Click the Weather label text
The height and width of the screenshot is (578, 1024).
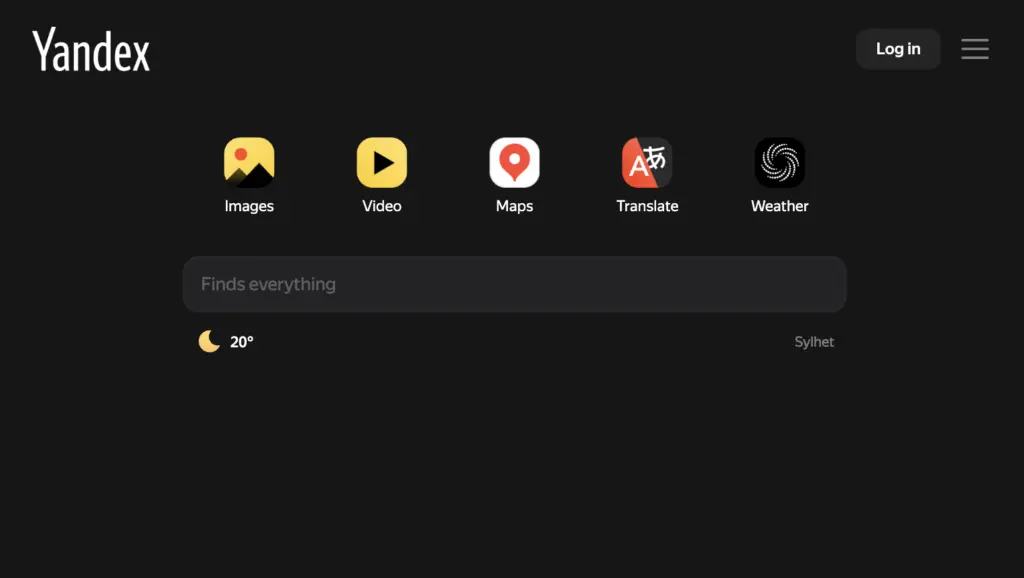click(x=780, y=206)
